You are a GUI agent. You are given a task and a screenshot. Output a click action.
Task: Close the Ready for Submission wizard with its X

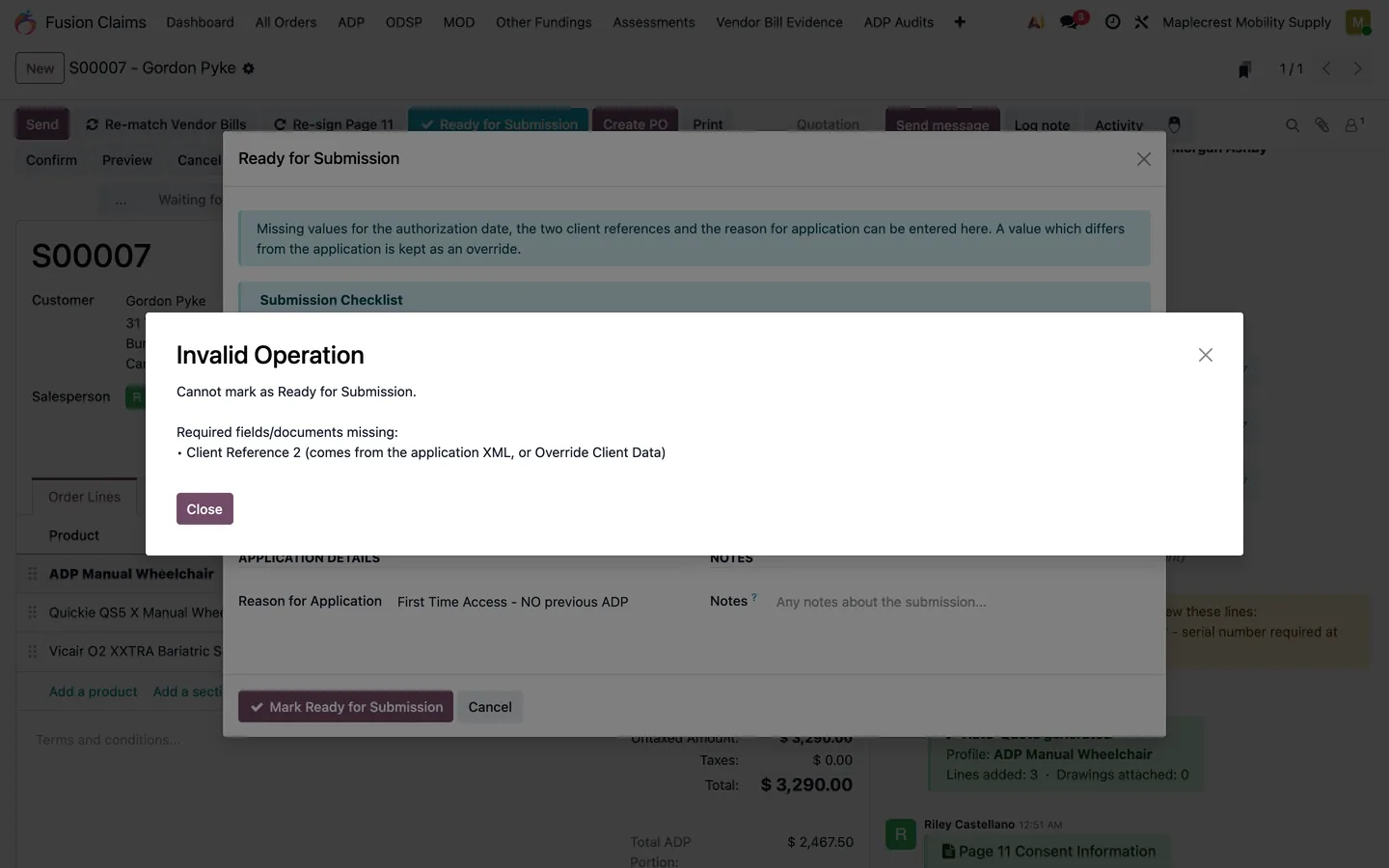coord(1143,159)
